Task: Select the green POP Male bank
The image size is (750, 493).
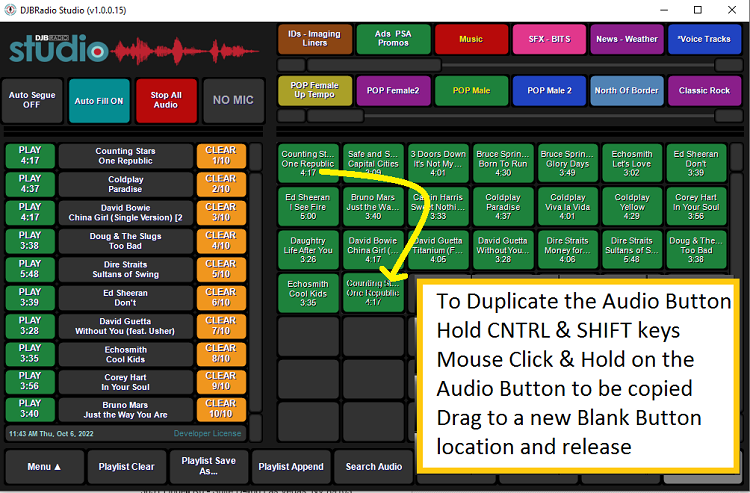Action: (x=471, y=90)
